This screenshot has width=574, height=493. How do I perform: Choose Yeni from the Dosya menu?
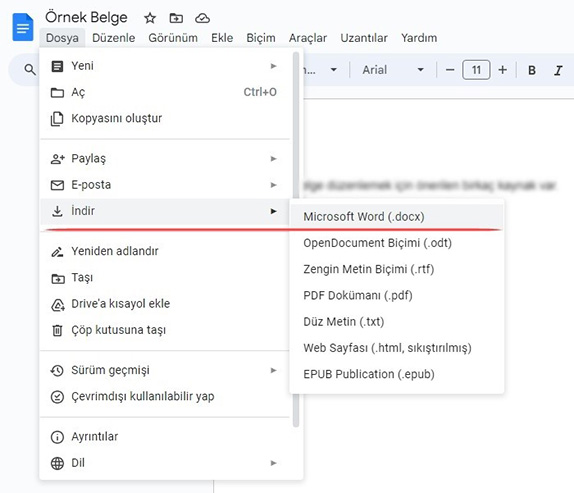[x=165, y=66]
